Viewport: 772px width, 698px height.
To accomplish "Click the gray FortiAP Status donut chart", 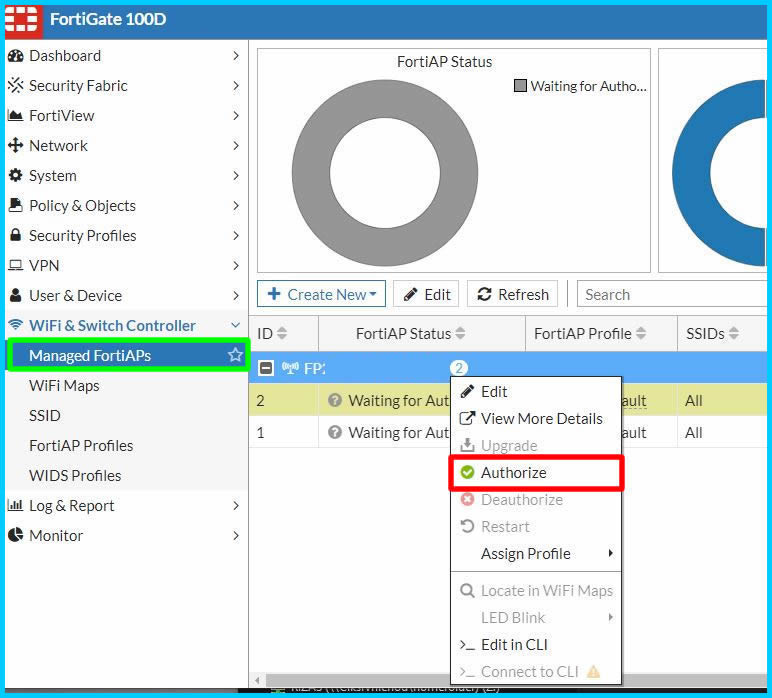I will 385,173.
